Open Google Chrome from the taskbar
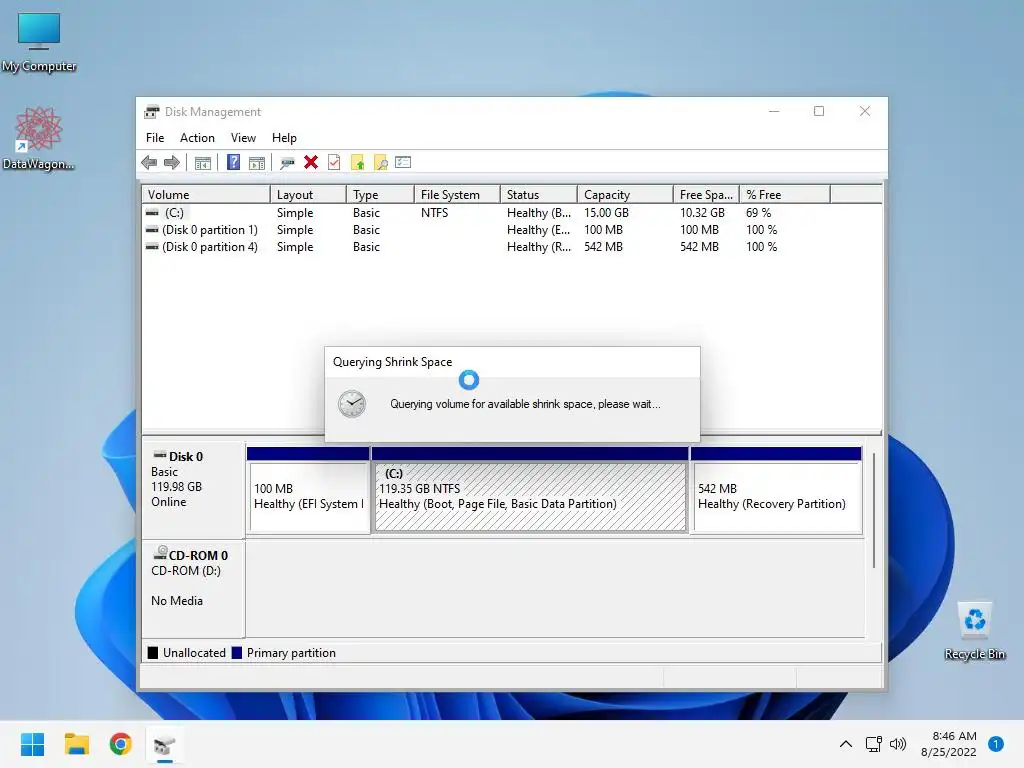Screen dimensions: 1024x768 click(120, 744)
